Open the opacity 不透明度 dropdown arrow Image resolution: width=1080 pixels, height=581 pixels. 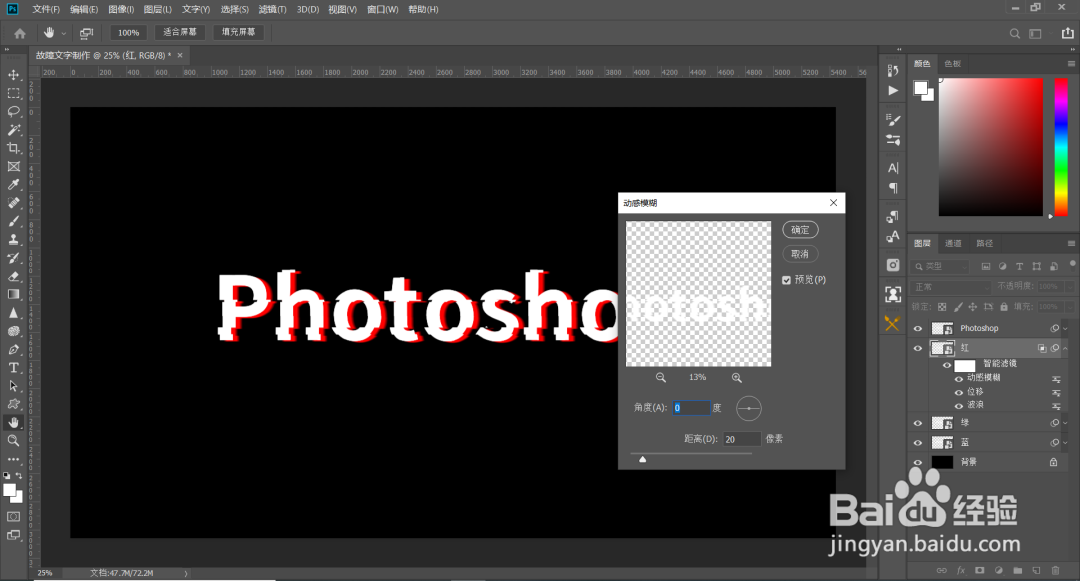coord(1069,286)
